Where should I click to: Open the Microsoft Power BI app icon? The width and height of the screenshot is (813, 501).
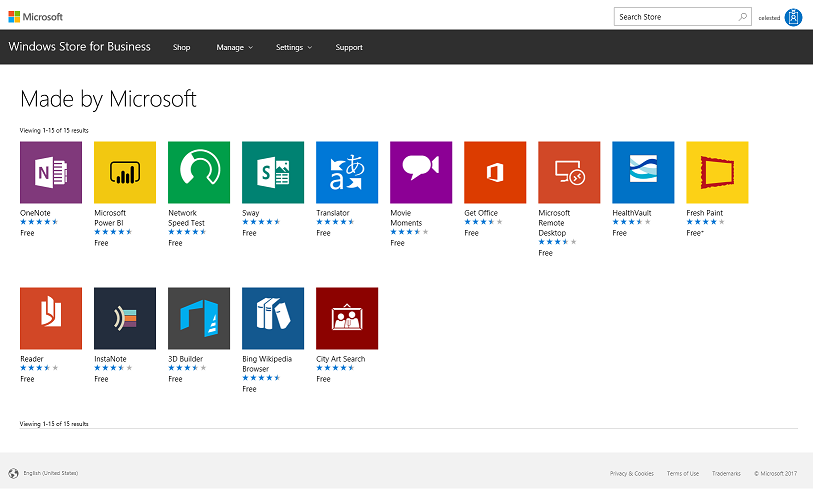125,172
